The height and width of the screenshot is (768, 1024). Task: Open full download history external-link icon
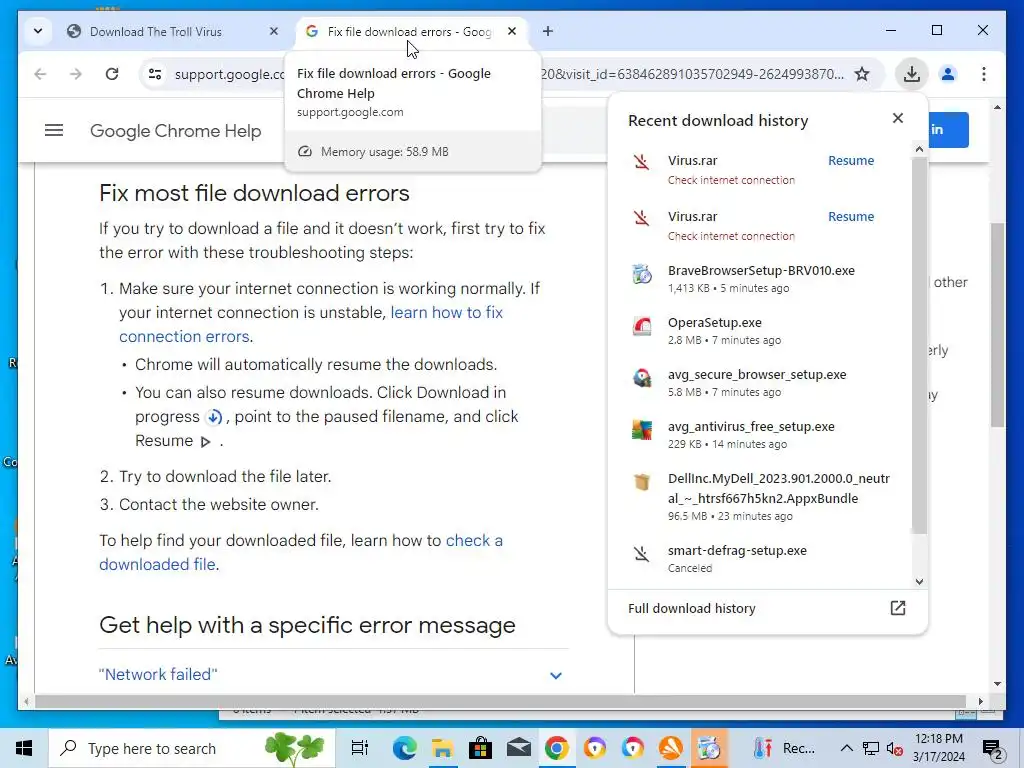tap(898, 608)
